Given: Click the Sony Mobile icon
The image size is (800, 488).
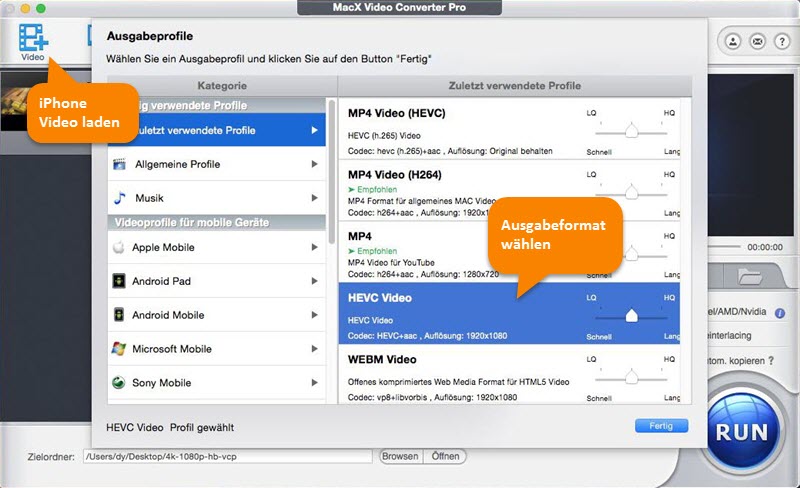Looking at the screenshot, I should click(x=119, y=382).
